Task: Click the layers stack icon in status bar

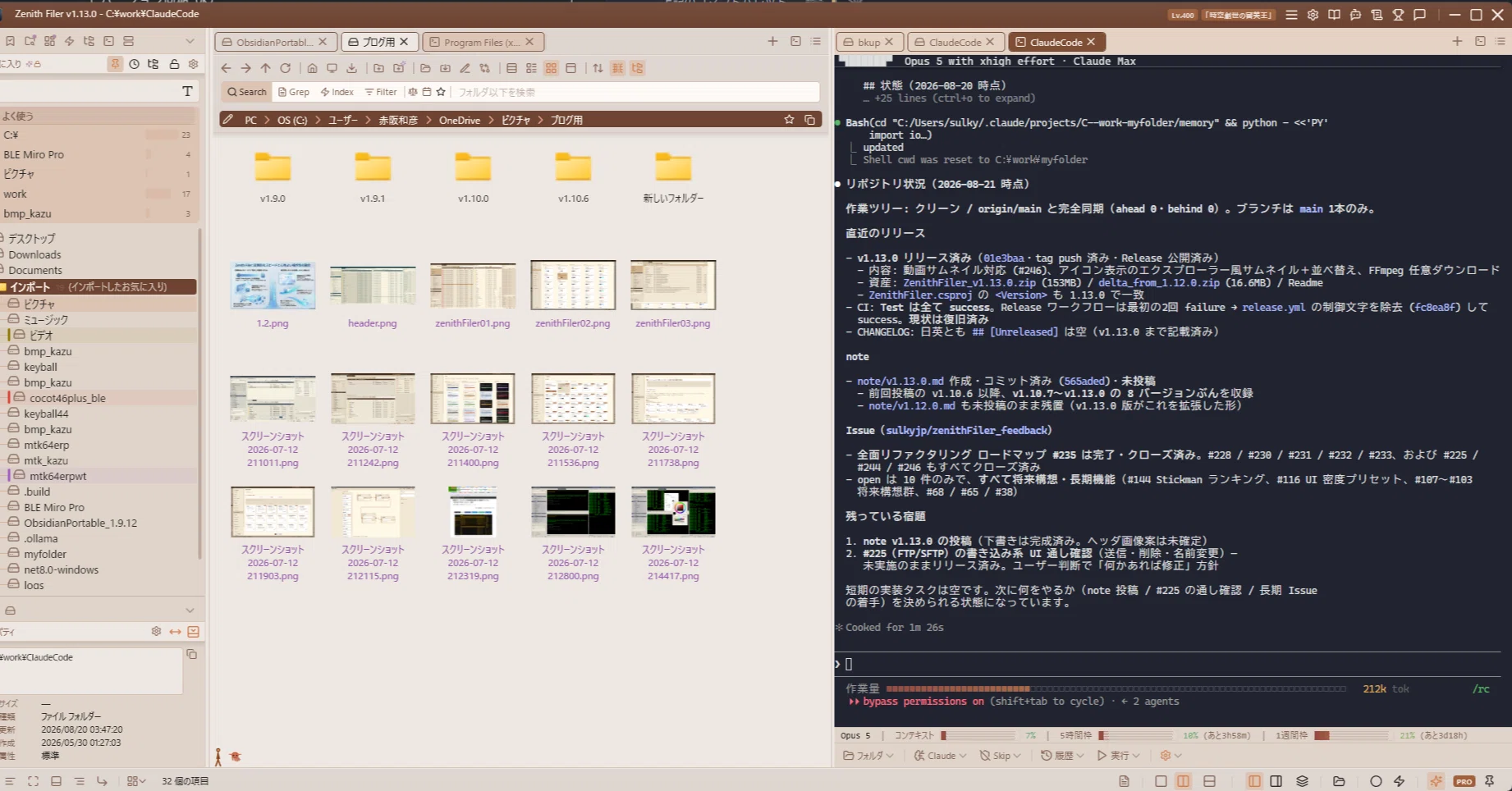Action: pyautogui.click(x=1302, y=781)
